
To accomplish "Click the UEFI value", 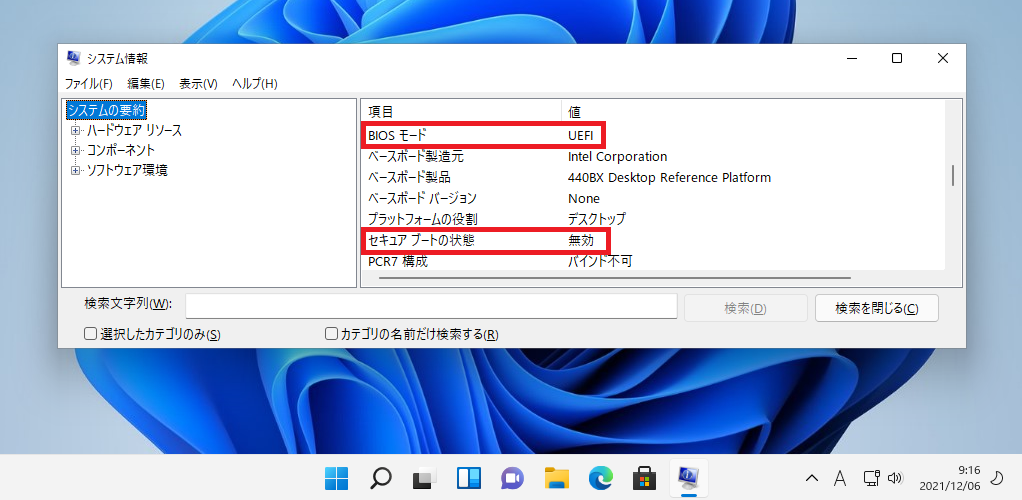I will pos(581,136).
